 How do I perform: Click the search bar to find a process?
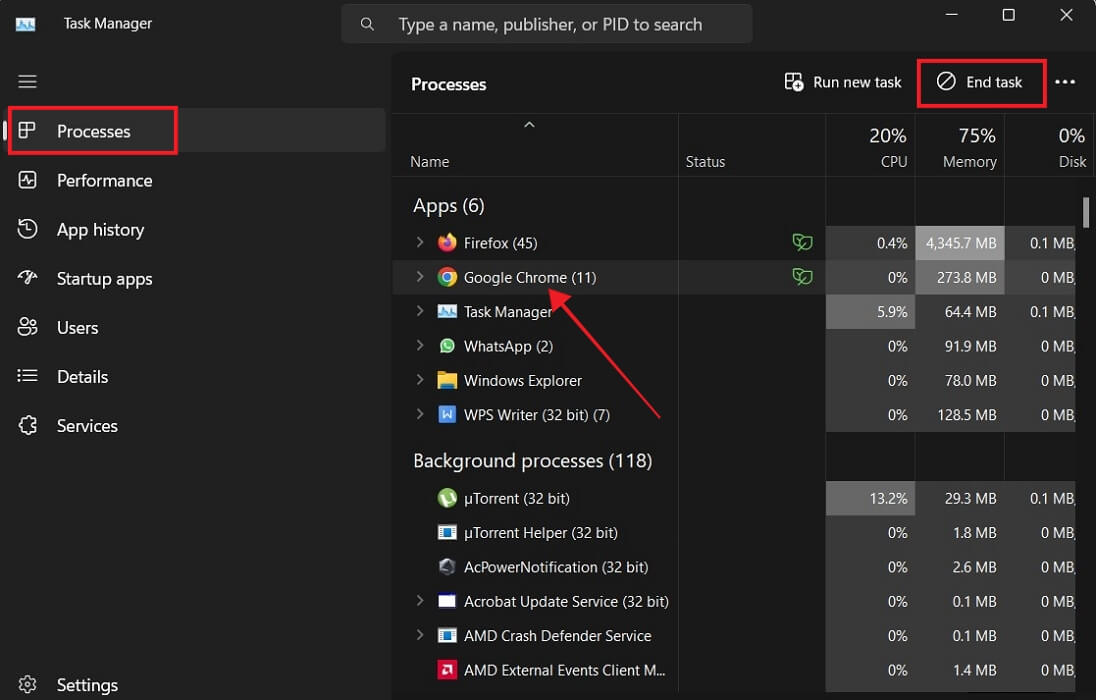click(547, 24)
